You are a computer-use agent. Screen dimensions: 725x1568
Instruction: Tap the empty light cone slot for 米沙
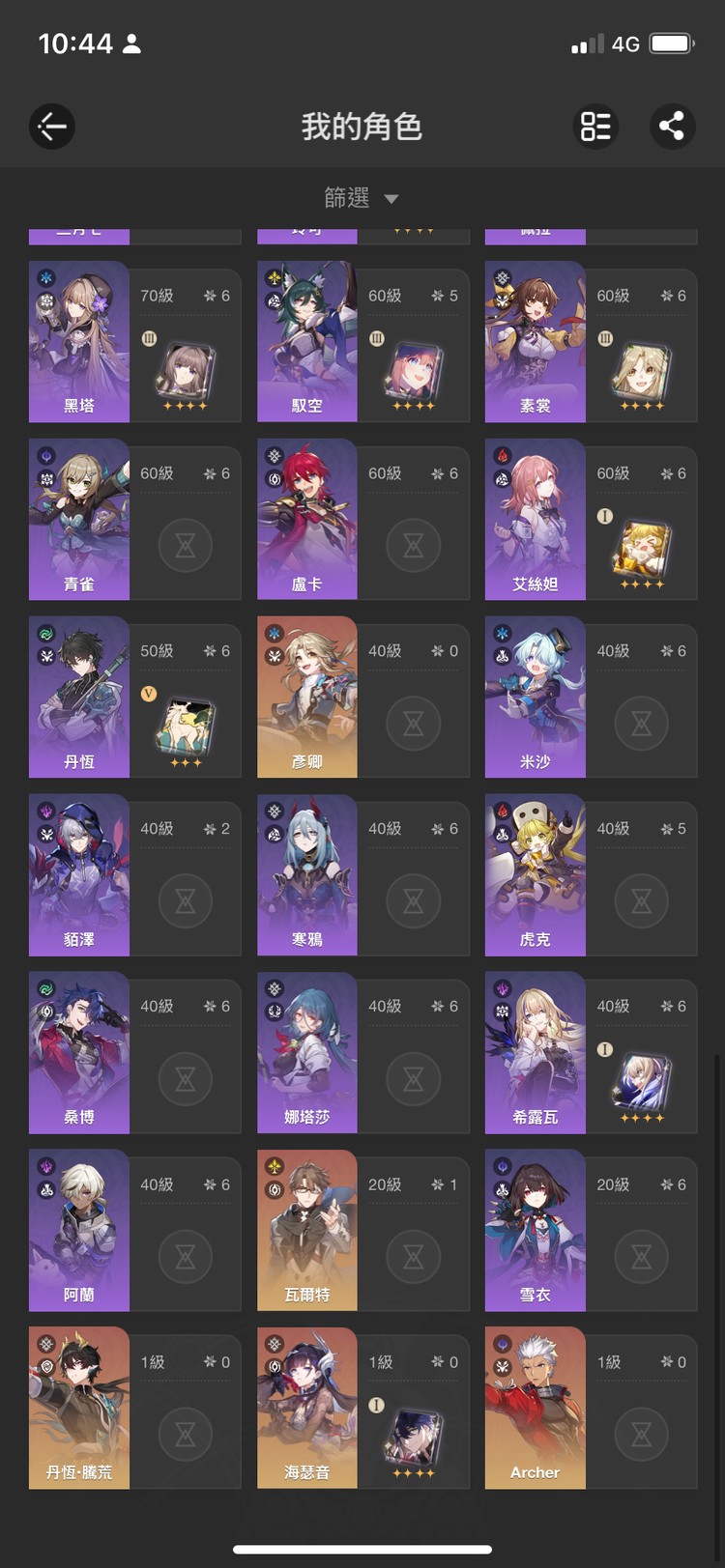(641, 724)
